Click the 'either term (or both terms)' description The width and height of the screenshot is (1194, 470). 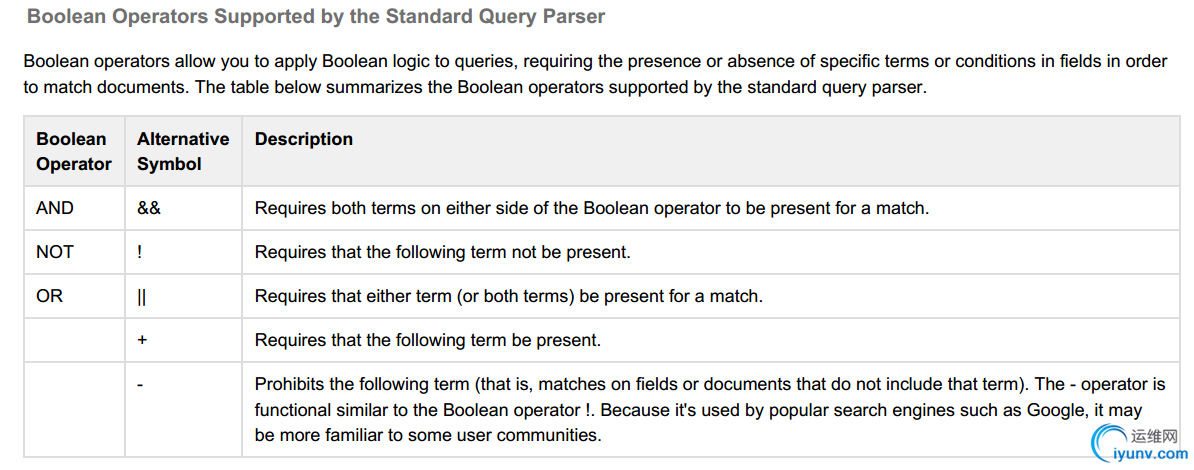click(509, 296)
